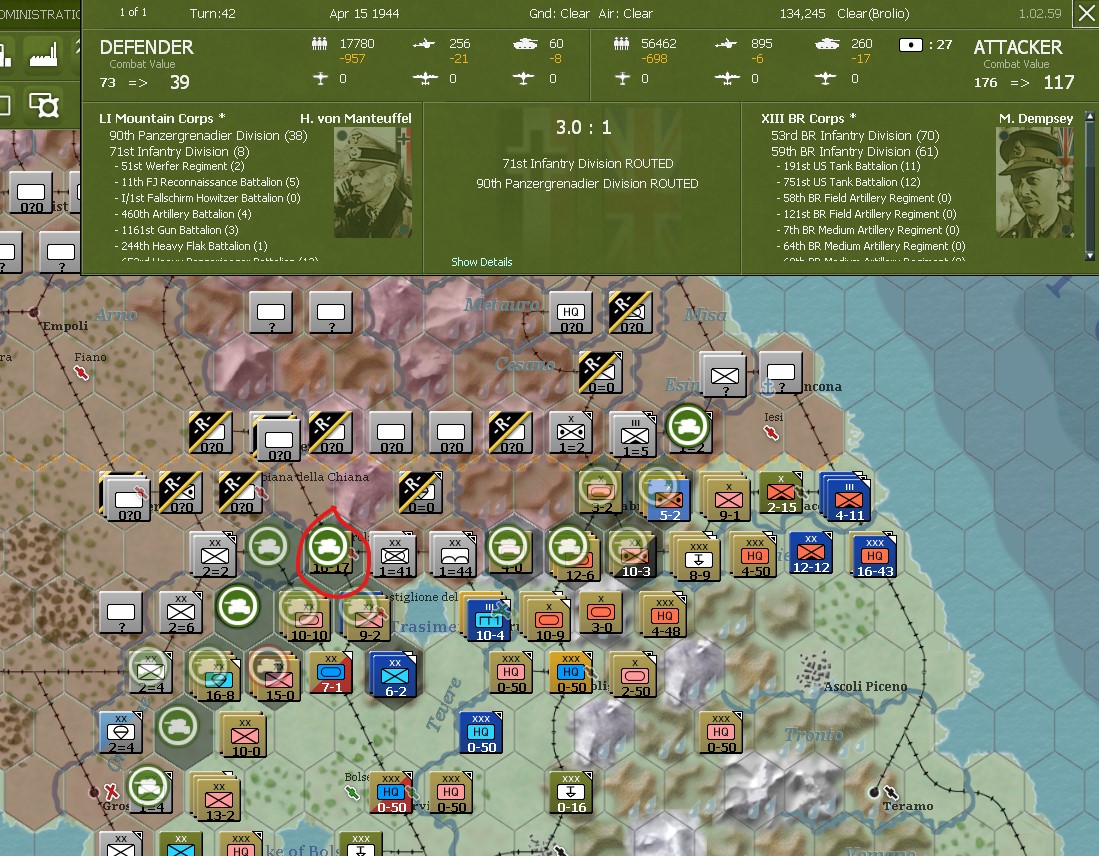Select the red-blue 7-1 armor counter

tap(330, 672)
